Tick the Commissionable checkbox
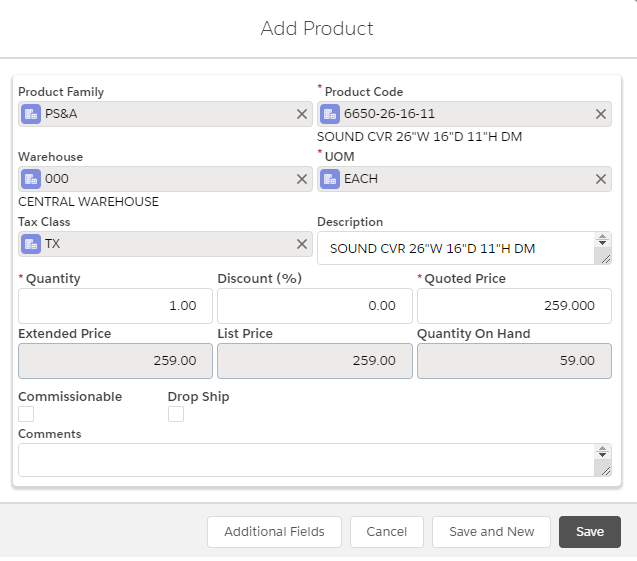The width and height of the screenshot is (637, 561). (x=26, y=414)
